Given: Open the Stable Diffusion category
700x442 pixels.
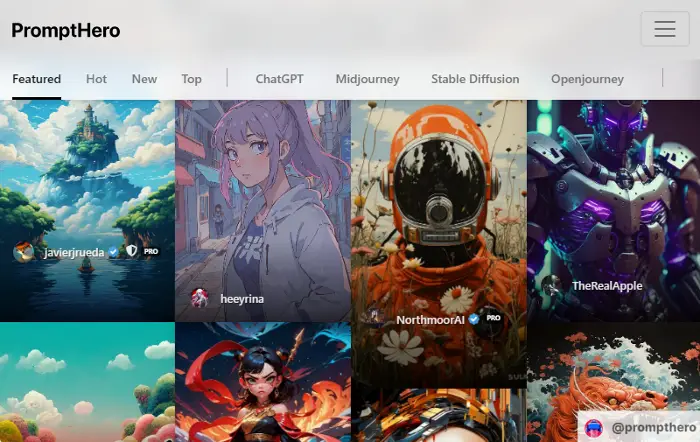Looking at the screenshot, I should tap(475, 79).
